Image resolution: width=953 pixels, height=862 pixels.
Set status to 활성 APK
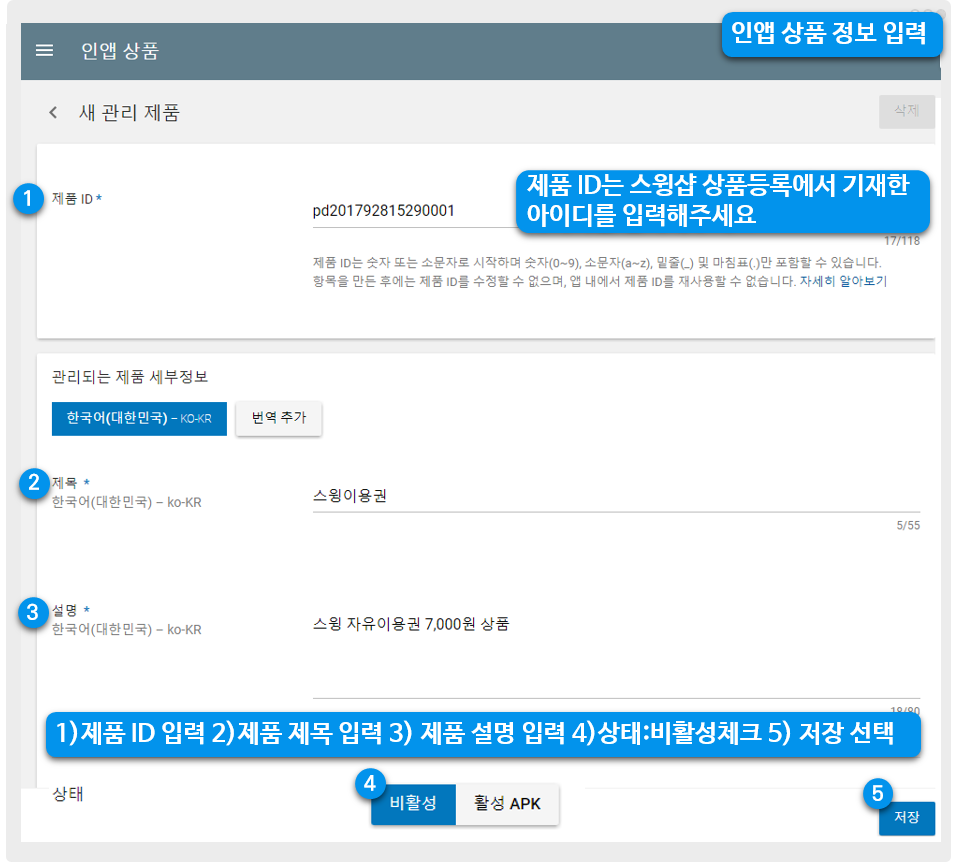(x=507, y=804)
